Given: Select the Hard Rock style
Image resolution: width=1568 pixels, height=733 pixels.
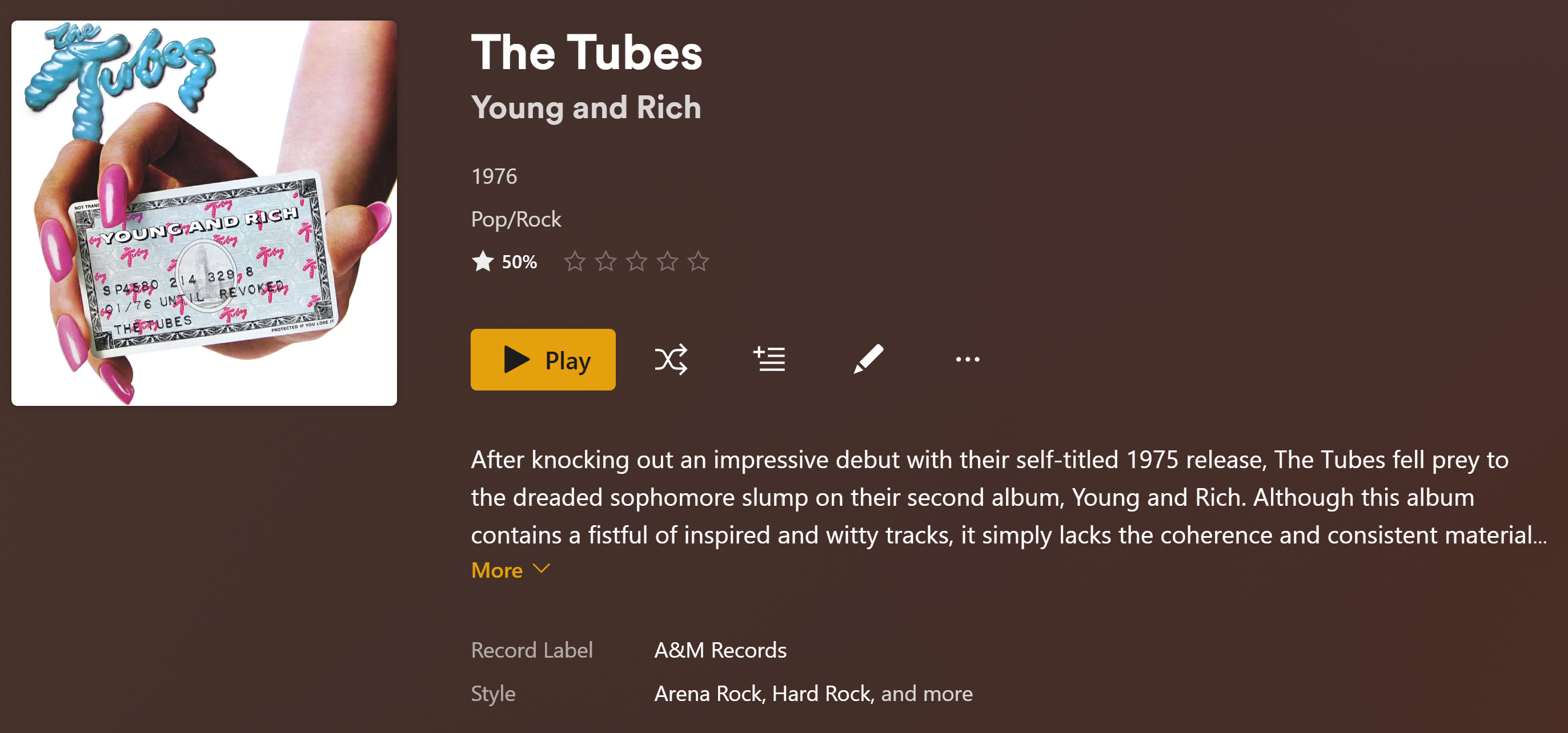Looking at the screenshot, I should click(821, 694).
